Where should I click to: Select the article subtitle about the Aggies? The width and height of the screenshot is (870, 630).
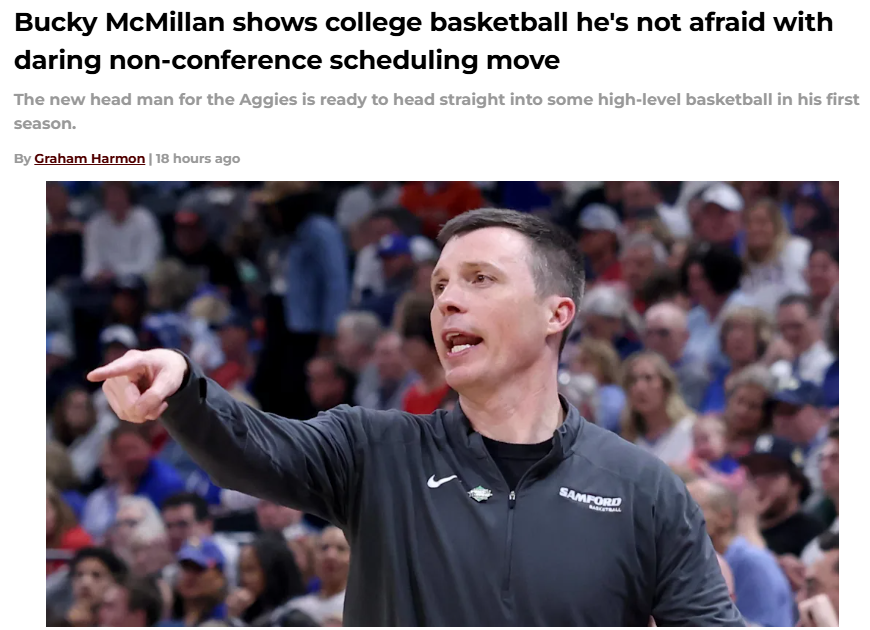436,111
